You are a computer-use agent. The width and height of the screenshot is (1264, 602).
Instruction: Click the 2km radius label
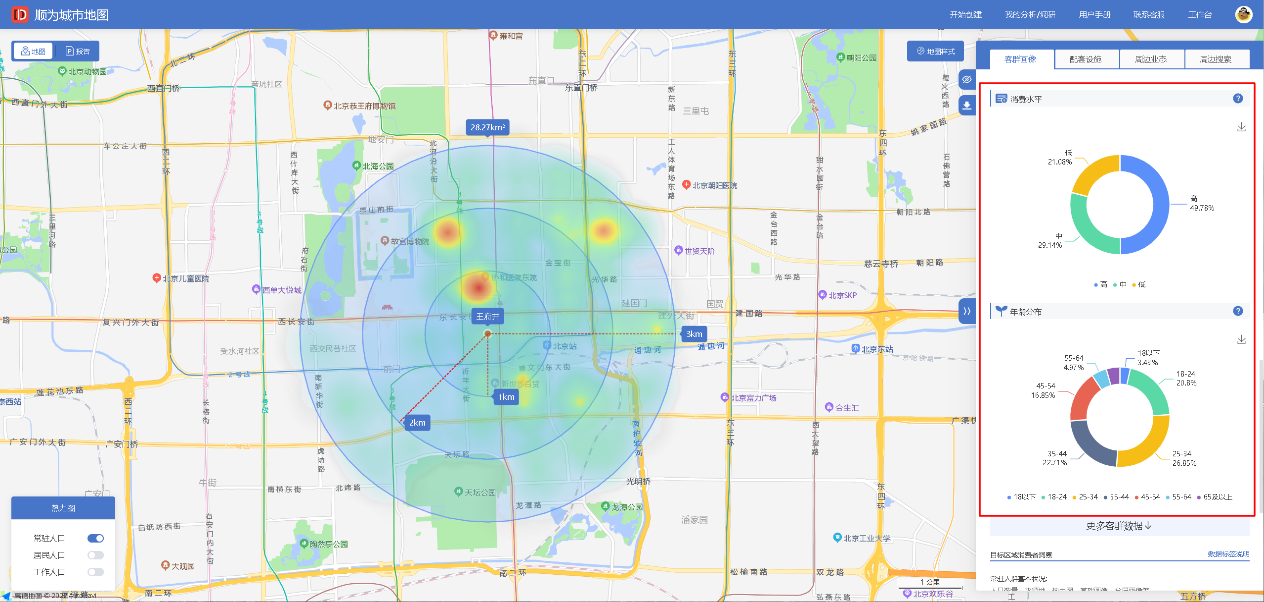(x=417, y=423)
